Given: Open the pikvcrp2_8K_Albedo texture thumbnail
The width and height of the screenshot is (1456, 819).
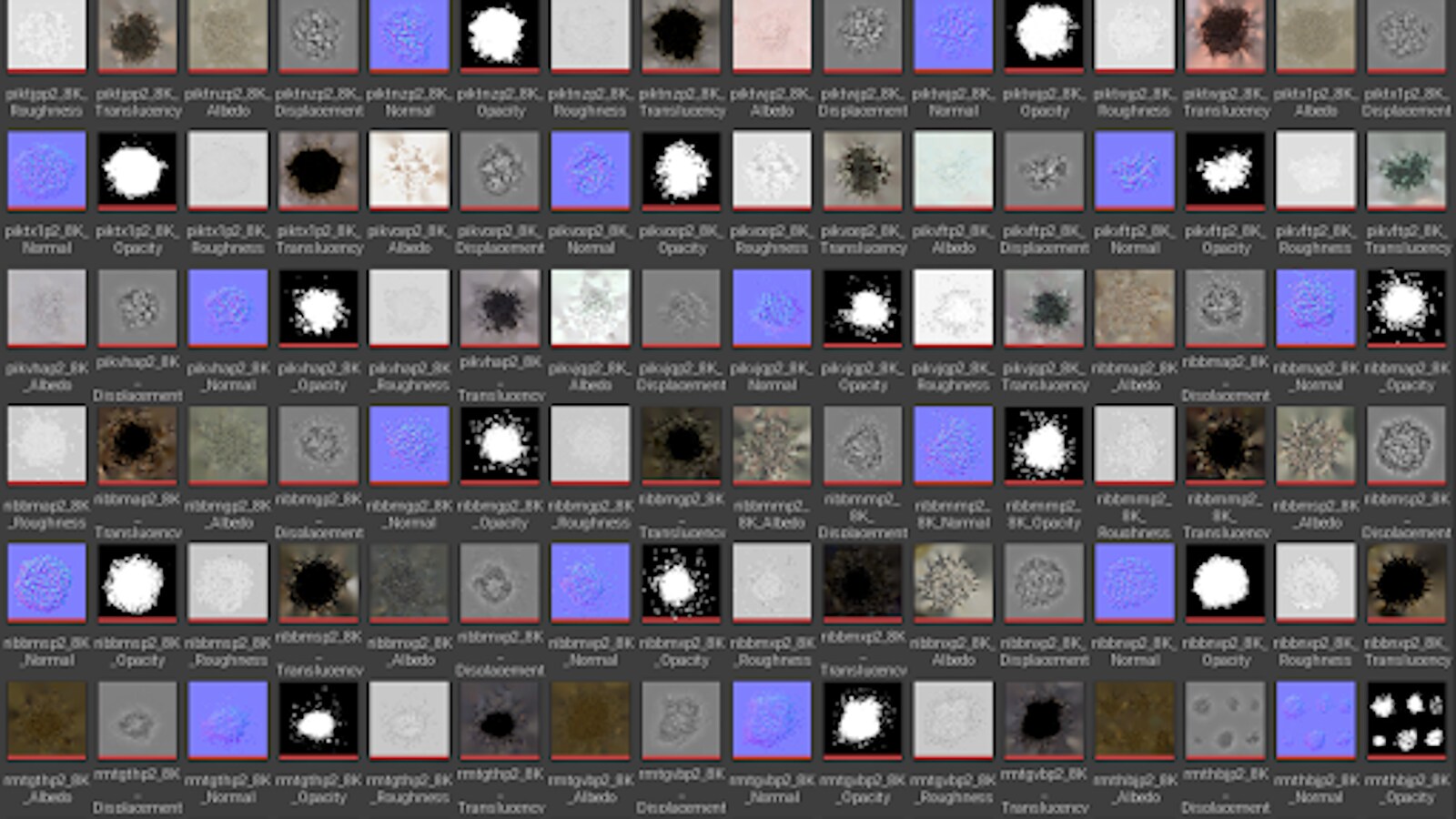Looking at the screenshot, I should click(409, 170).
